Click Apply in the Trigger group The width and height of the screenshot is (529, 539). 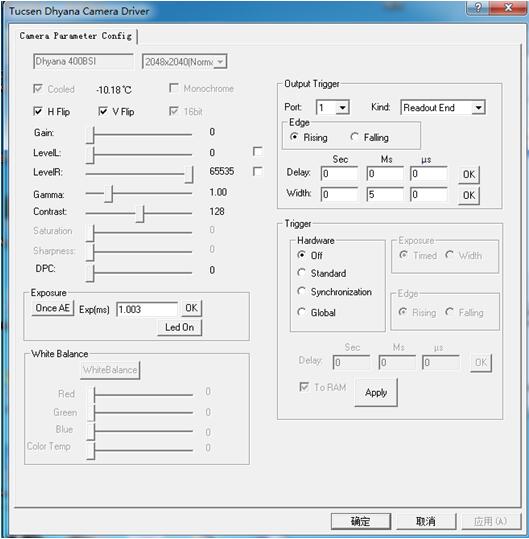coord(376,393)
